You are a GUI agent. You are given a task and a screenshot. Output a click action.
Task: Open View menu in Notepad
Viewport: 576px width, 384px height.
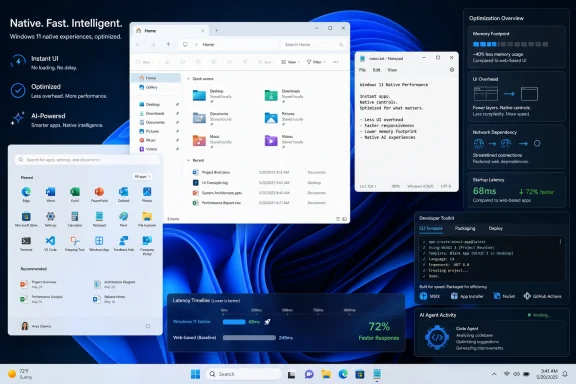pos(392,70)
